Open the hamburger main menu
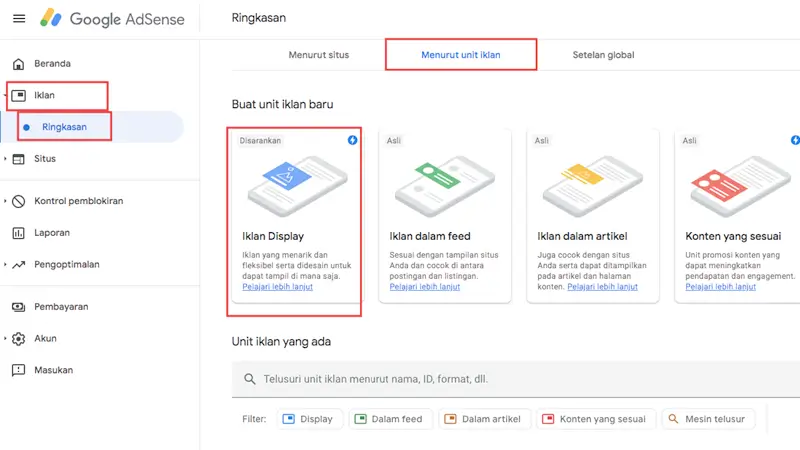 [x=19, y=19]
